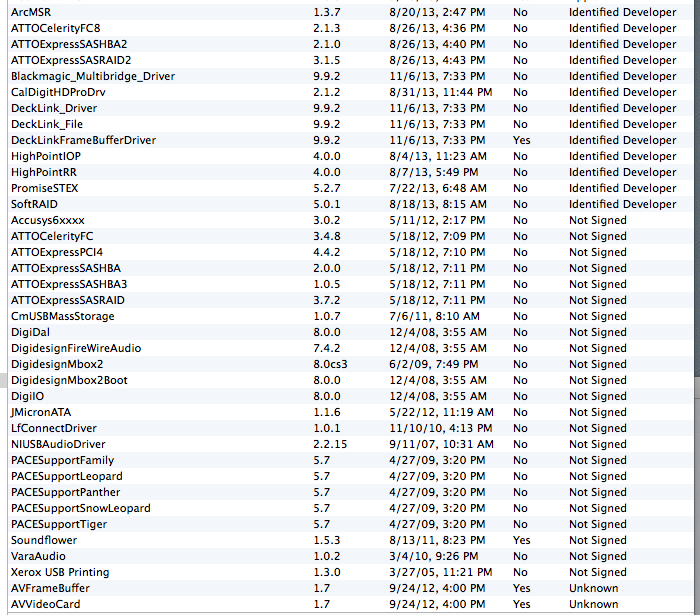Select the HighPointRR row

pos(350,172)
